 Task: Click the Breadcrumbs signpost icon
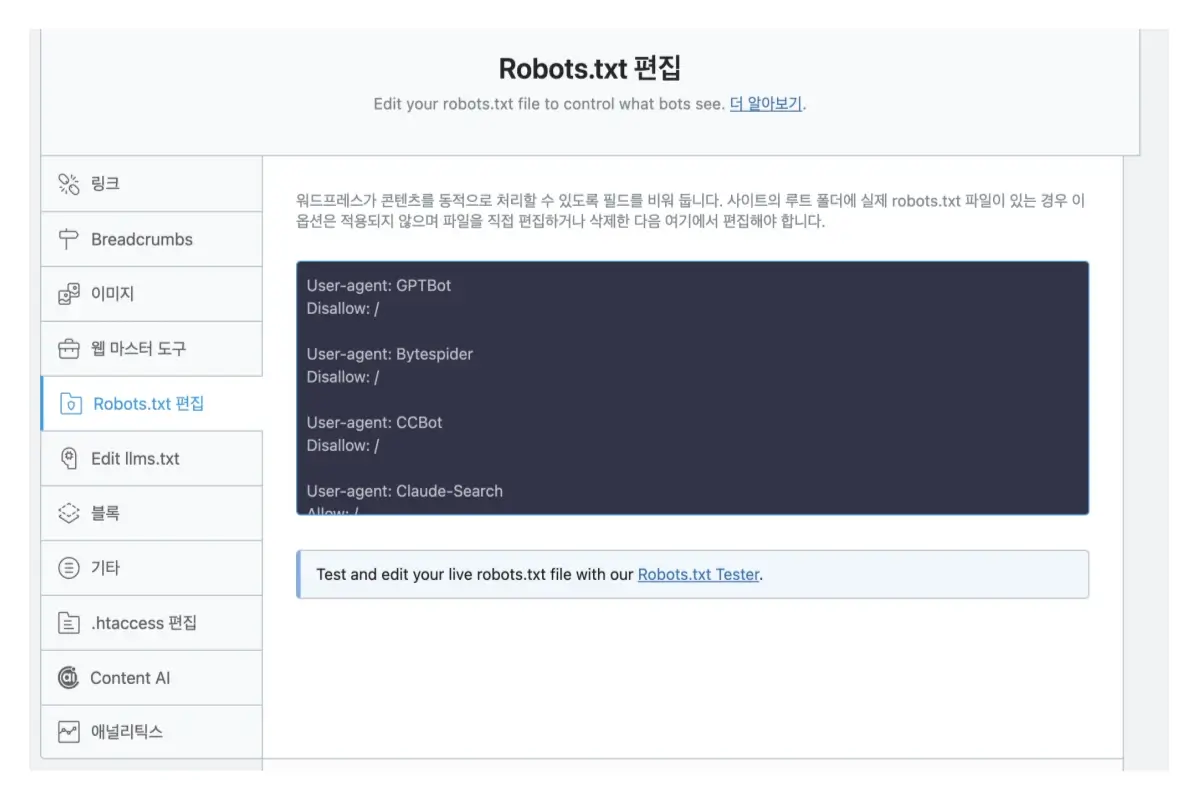click(68, 239)
